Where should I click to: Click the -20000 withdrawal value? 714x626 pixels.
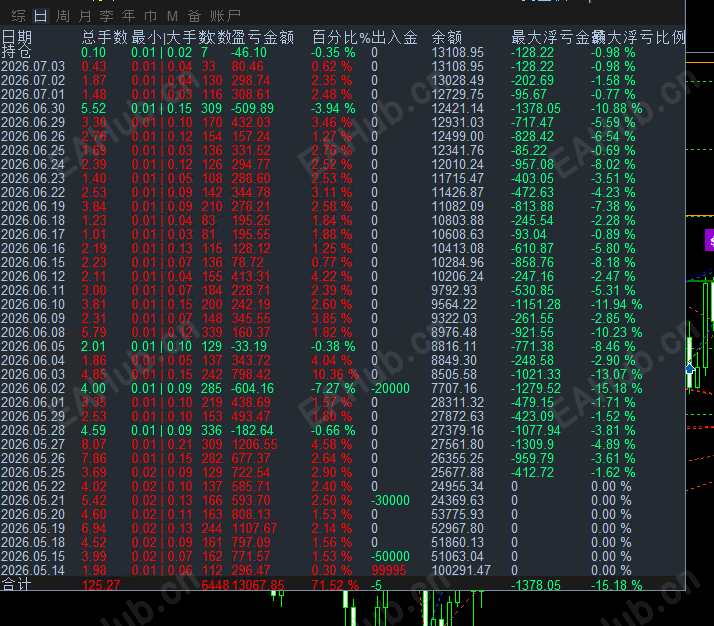[390, 388]
